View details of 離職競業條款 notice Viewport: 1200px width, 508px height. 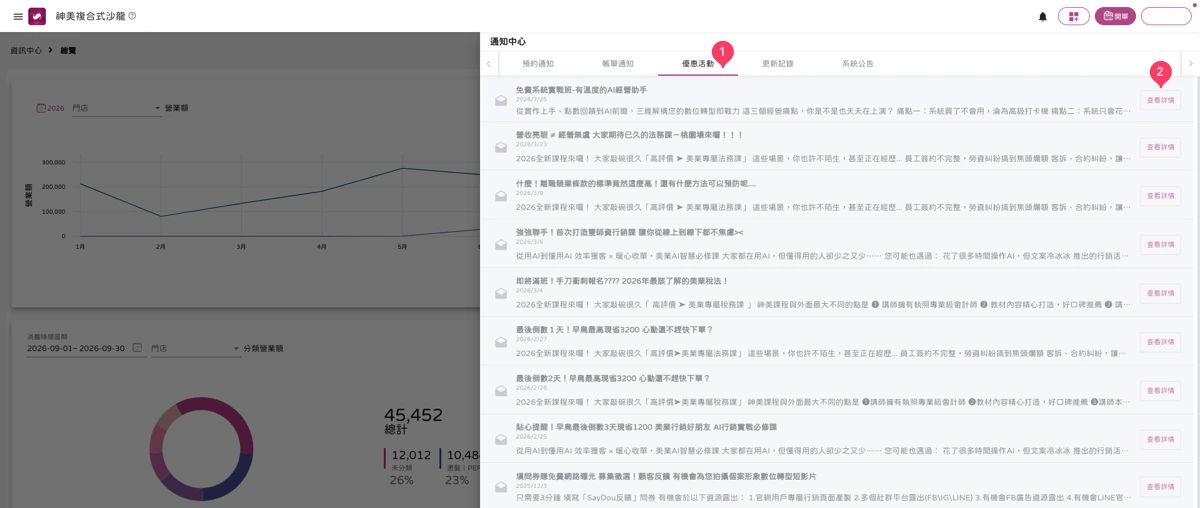coord(1160,196)
